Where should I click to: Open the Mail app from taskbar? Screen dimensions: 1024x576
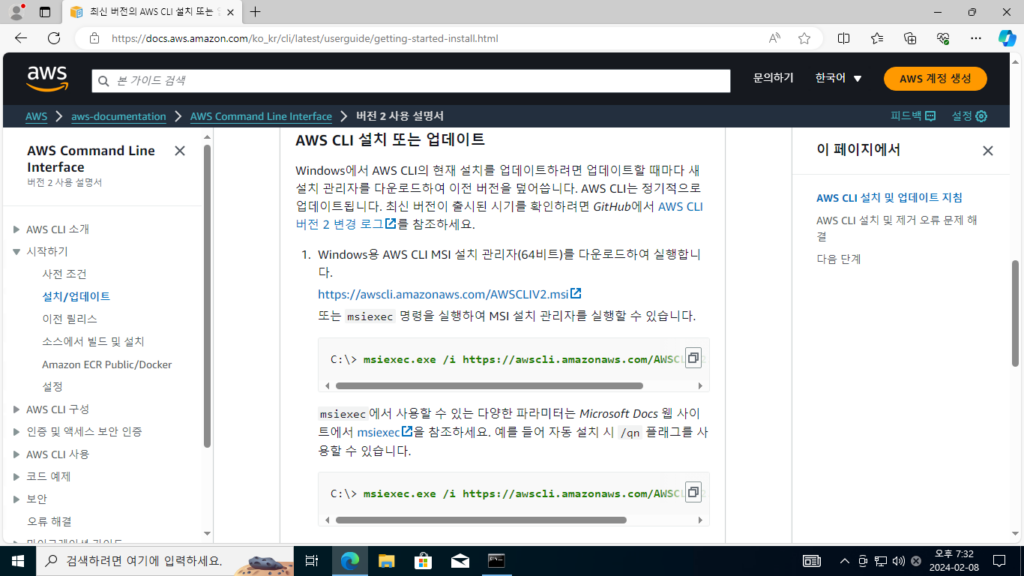(460, 561)
